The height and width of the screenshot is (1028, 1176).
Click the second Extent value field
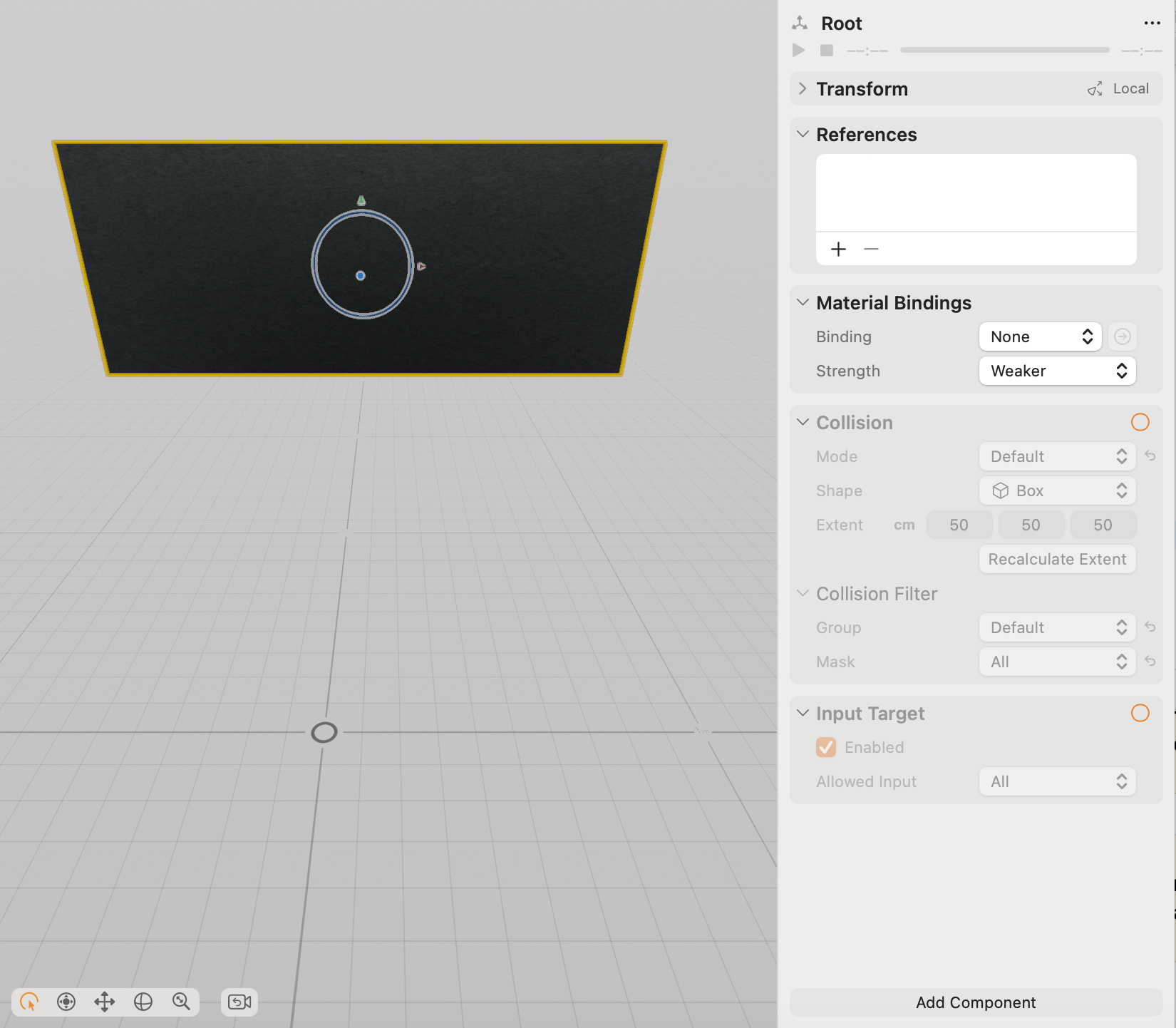[x=1031, y=525]
